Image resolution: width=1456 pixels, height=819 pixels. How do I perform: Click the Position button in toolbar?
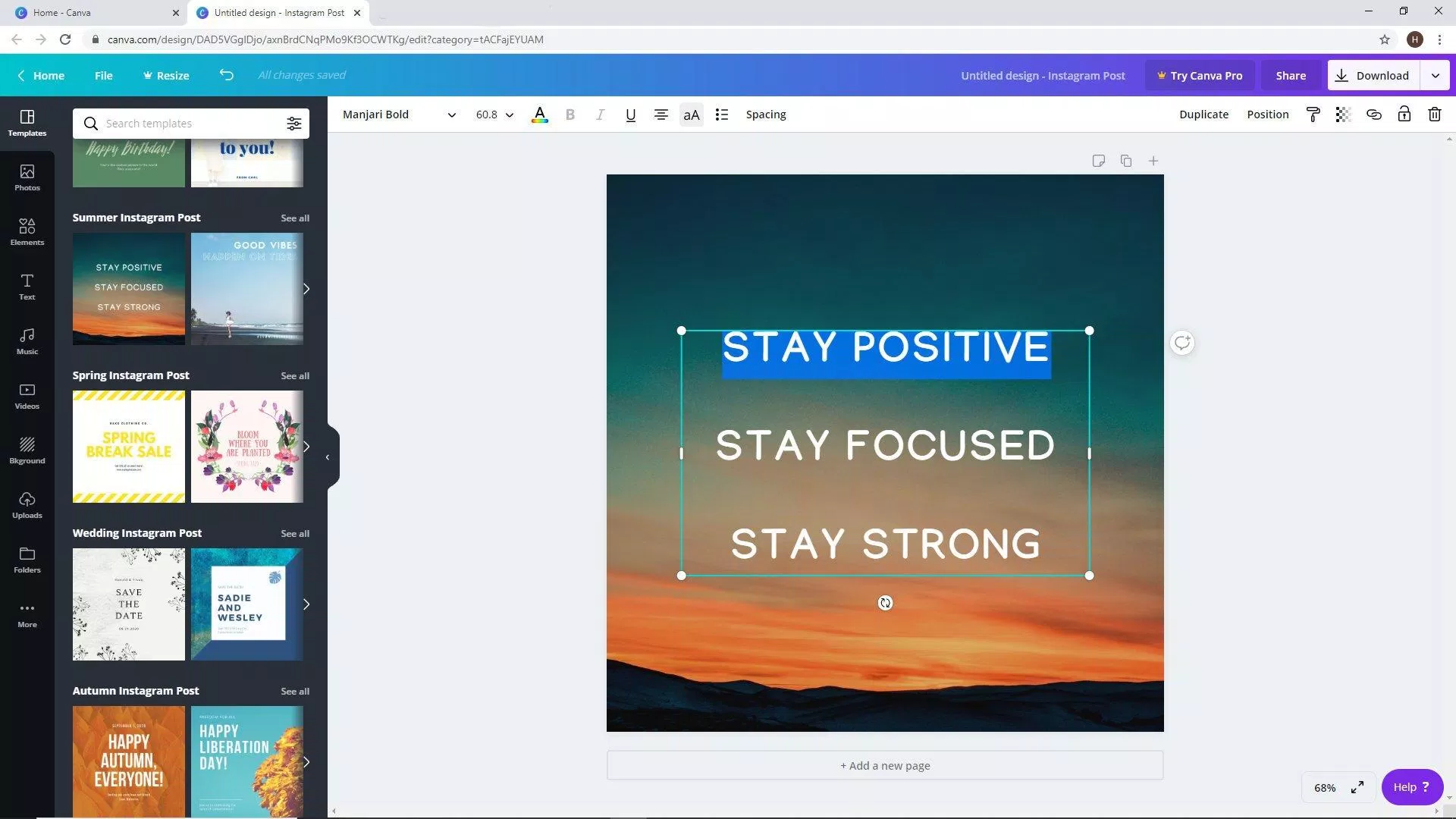[1268, 114]
